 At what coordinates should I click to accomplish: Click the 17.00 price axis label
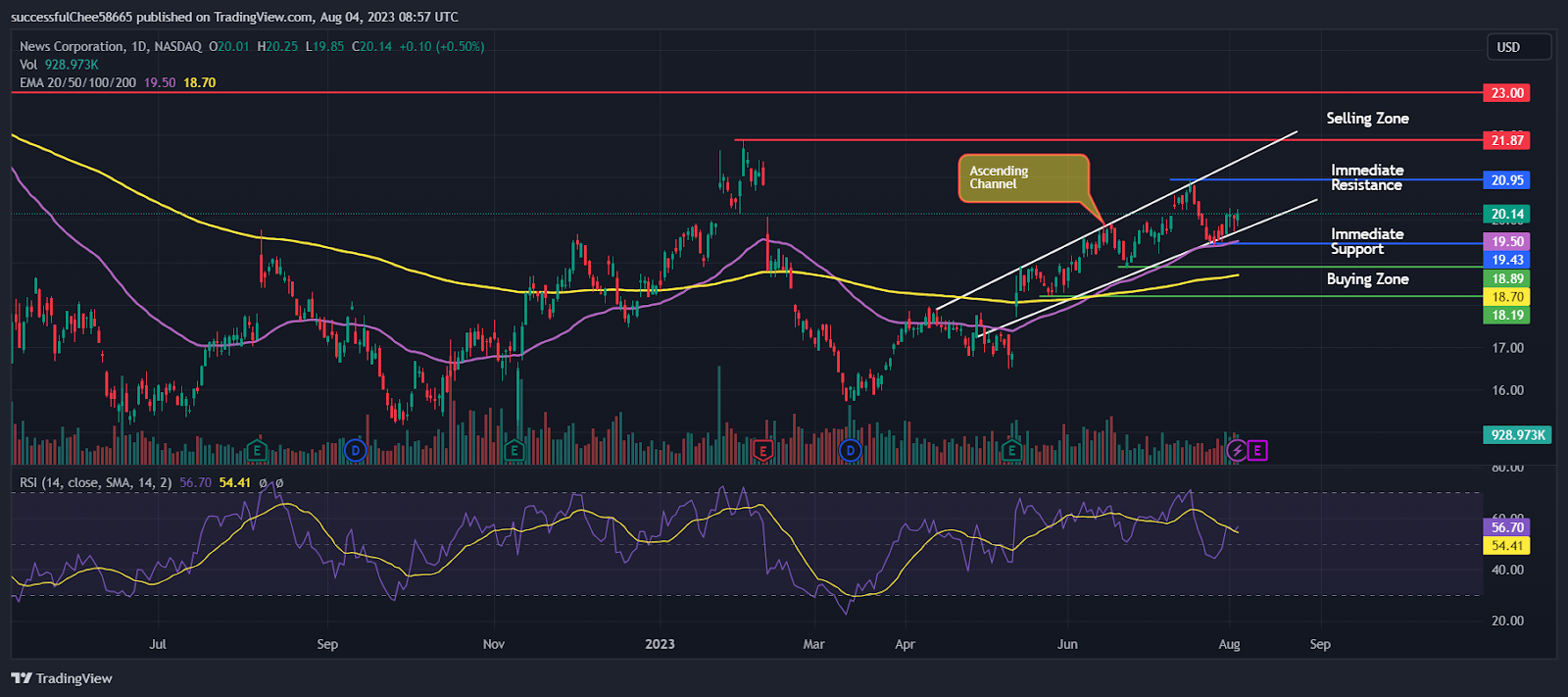coord(1507,348)
